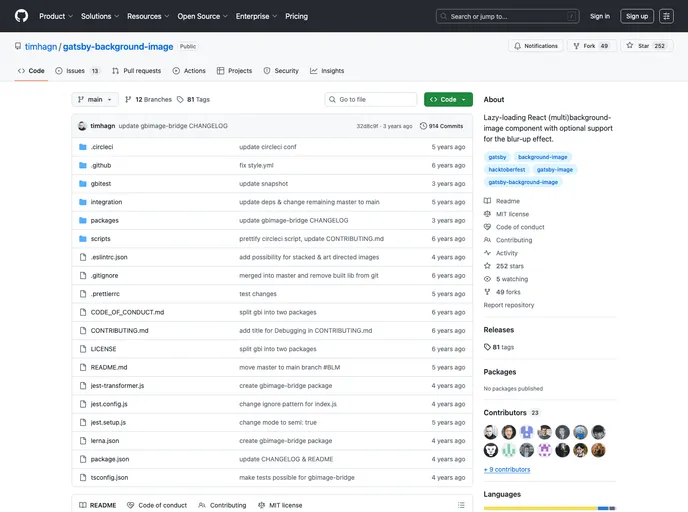Star the gatsby-background-image repository

(647, 46)
